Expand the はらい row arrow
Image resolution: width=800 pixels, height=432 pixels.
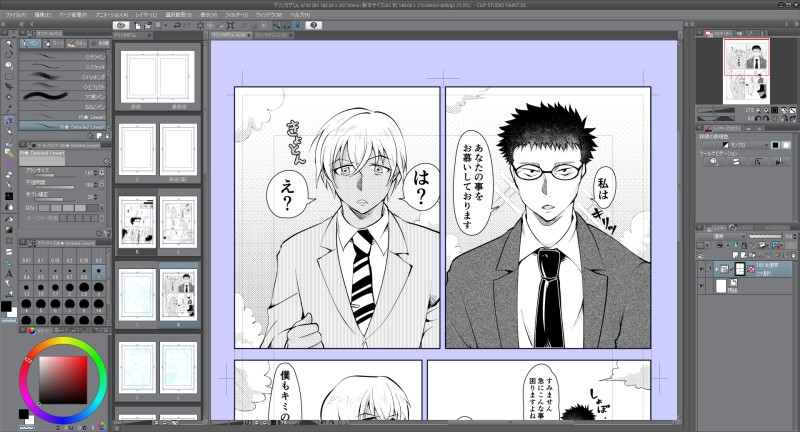click(x=101, y=208)
